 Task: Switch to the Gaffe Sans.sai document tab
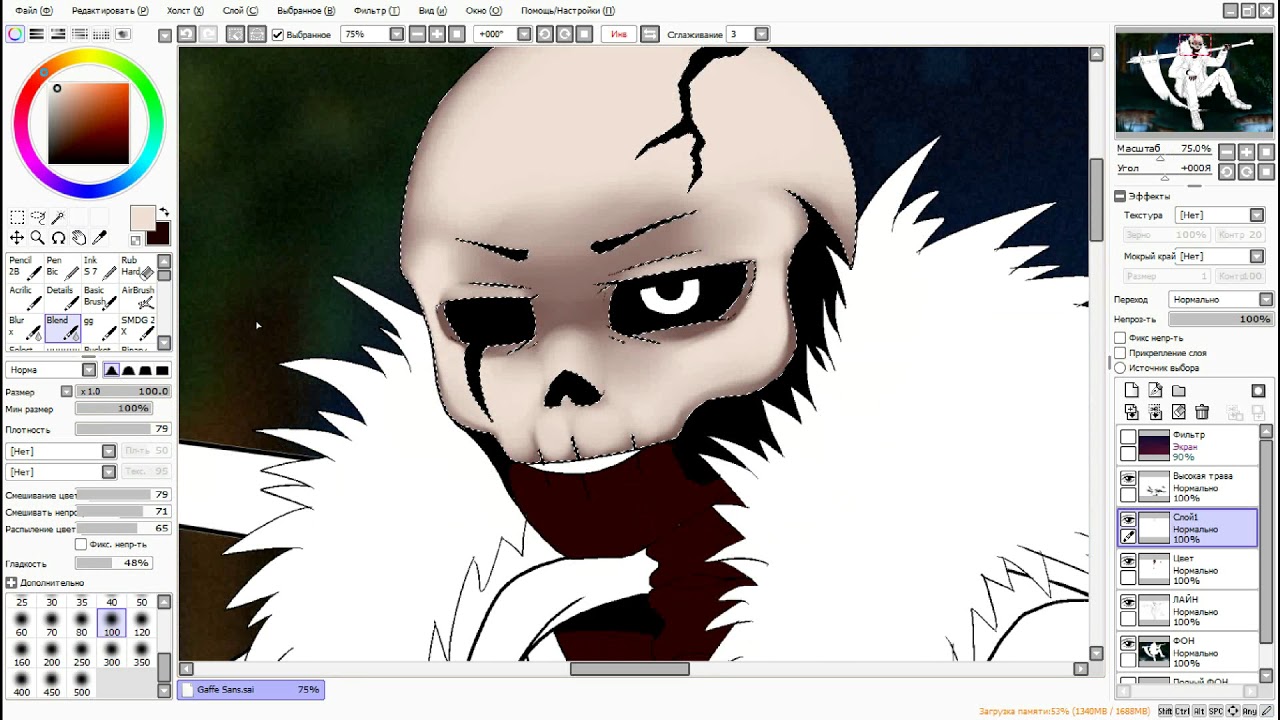(251, 689)
